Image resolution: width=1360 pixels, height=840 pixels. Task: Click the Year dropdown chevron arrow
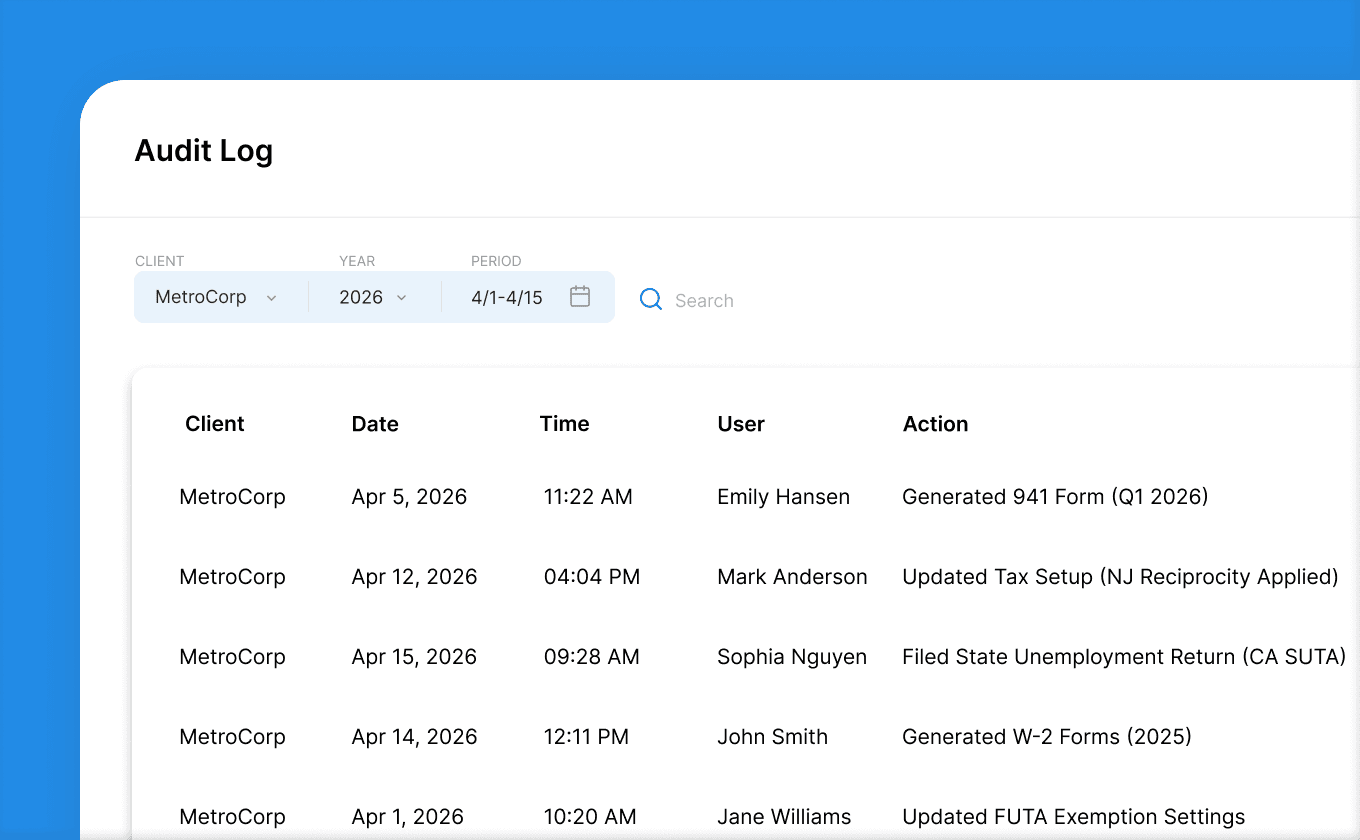tap(401, 297)
